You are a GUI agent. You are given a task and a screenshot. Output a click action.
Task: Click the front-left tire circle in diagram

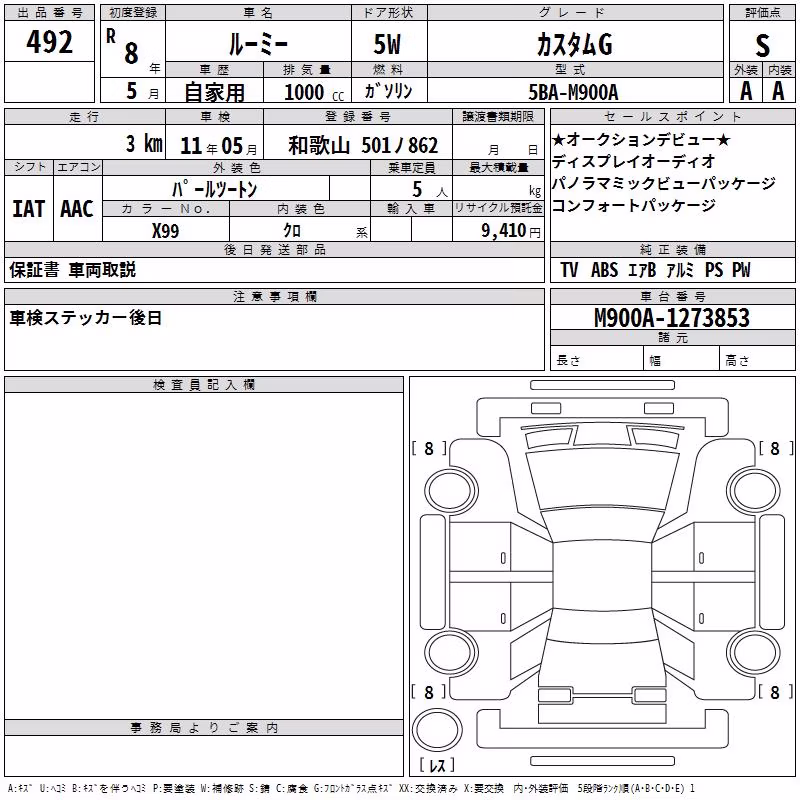451,491
